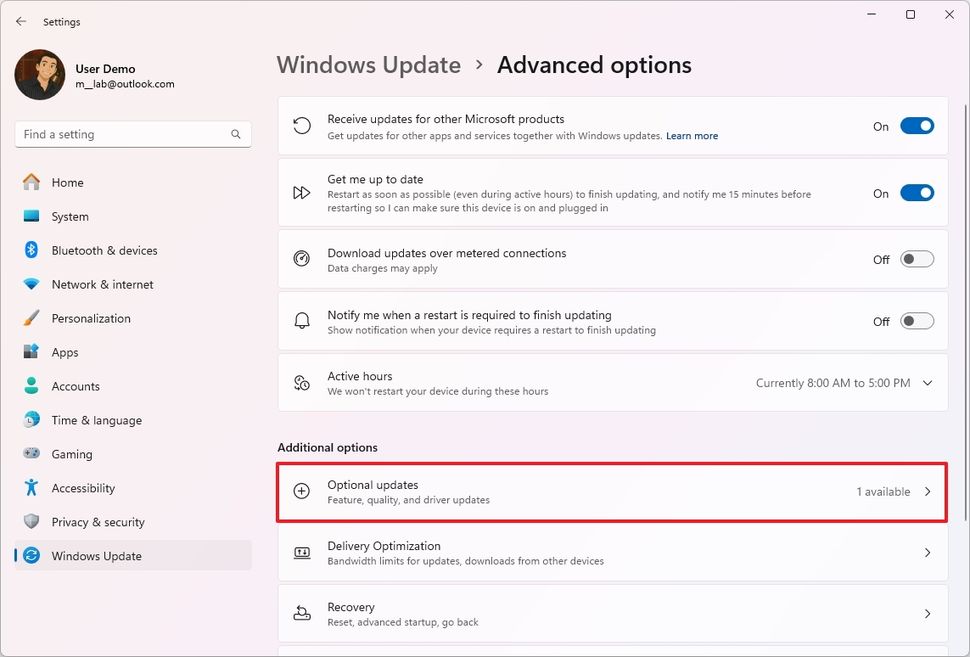Disable Receive updates for other Microsoft products

(x=916, y=126)
